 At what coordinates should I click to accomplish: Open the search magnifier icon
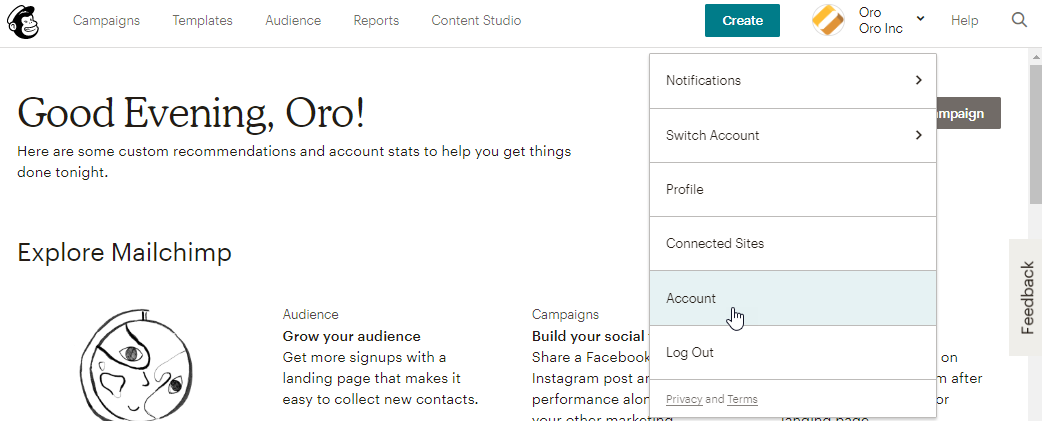point(1019,20)
